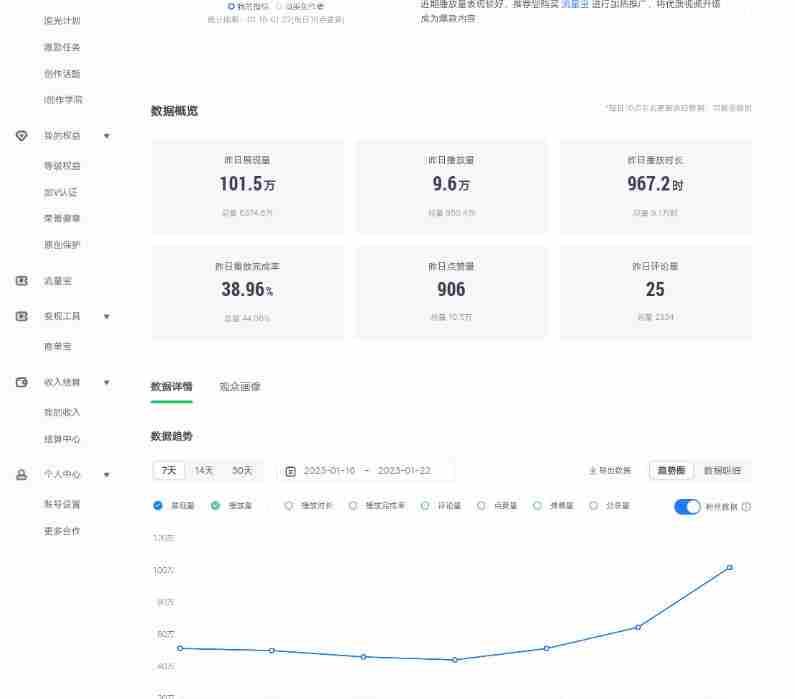The height and width of the screenshot is (699, 795).
Task: Click the 变现工具 sidebar icon
Action: [x=21, y=316]
